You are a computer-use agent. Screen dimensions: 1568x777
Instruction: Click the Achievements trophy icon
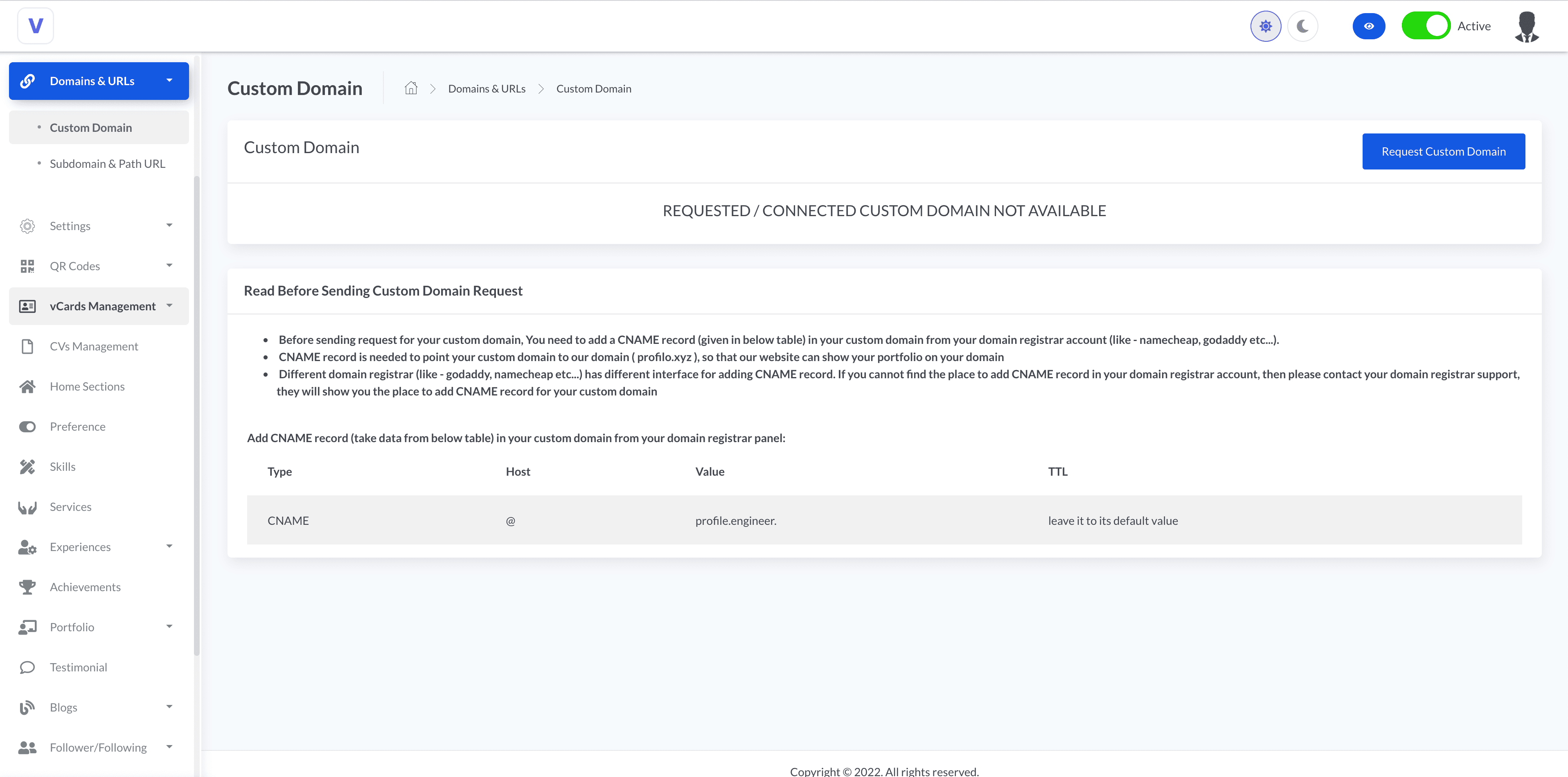pos(27,587)
